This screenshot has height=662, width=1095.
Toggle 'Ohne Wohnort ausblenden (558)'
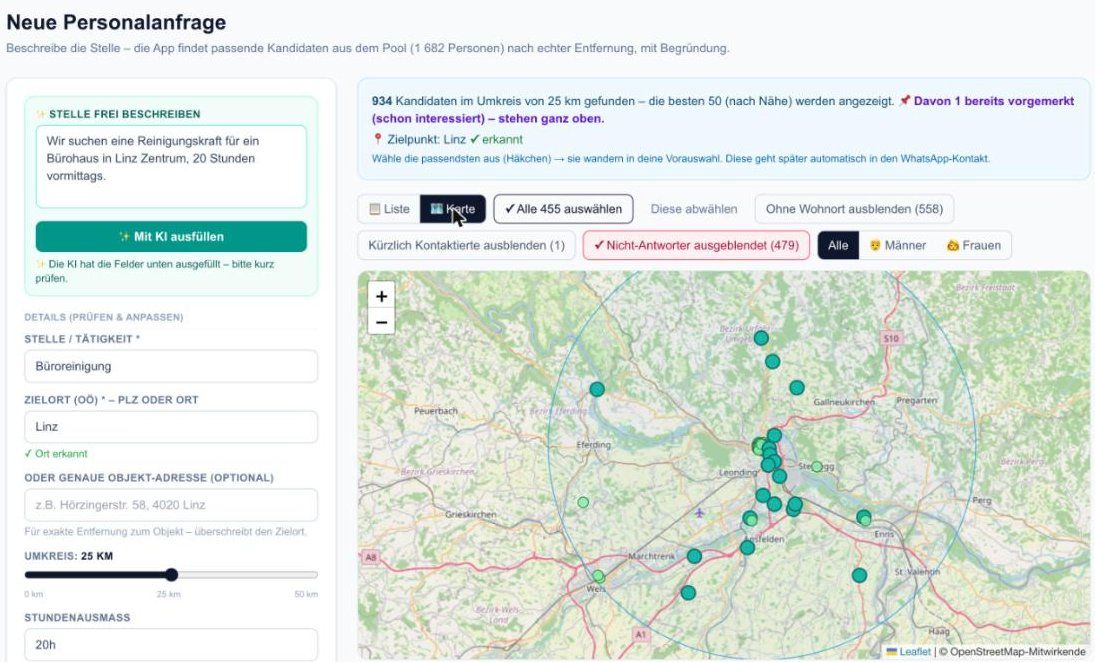pyautogui.click(x=854, y=209)
